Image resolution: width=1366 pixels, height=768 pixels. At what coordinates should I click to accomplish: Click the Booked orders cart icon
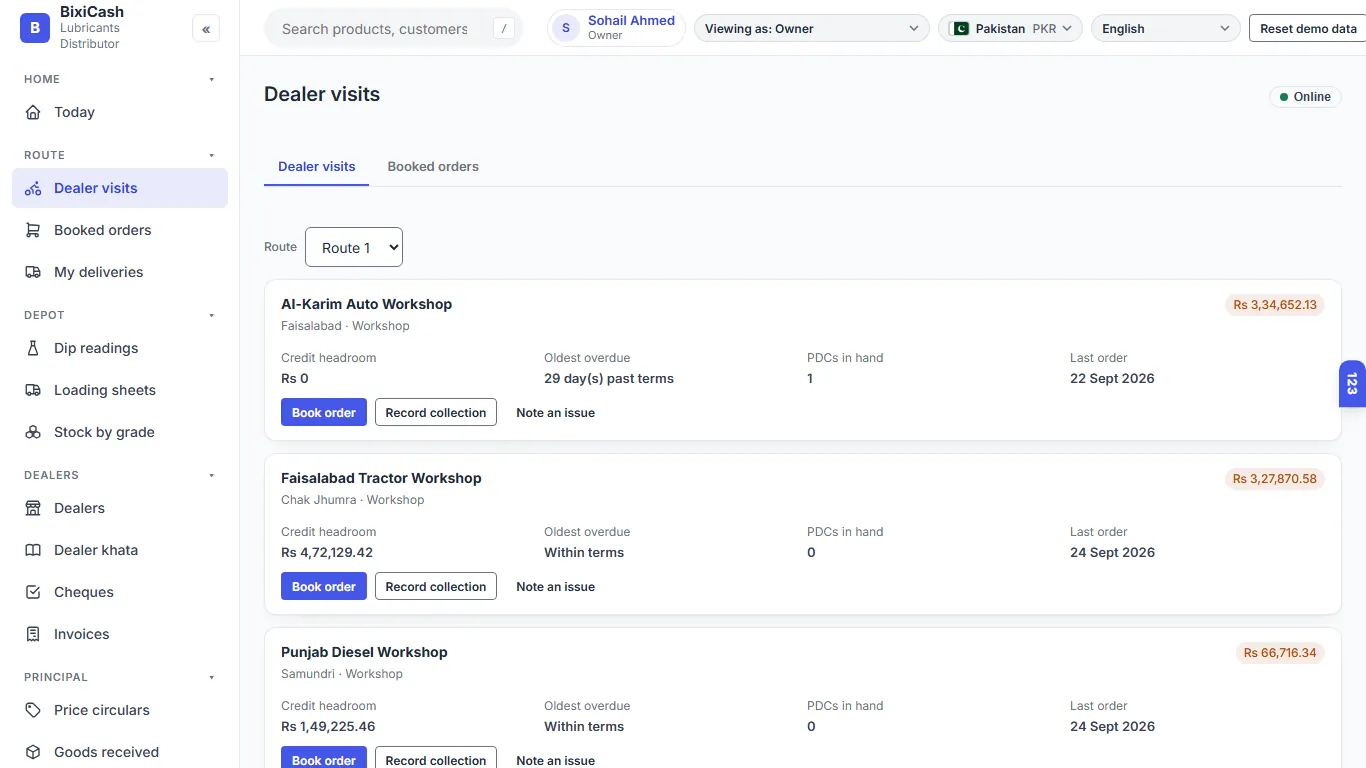click(33, 230)
